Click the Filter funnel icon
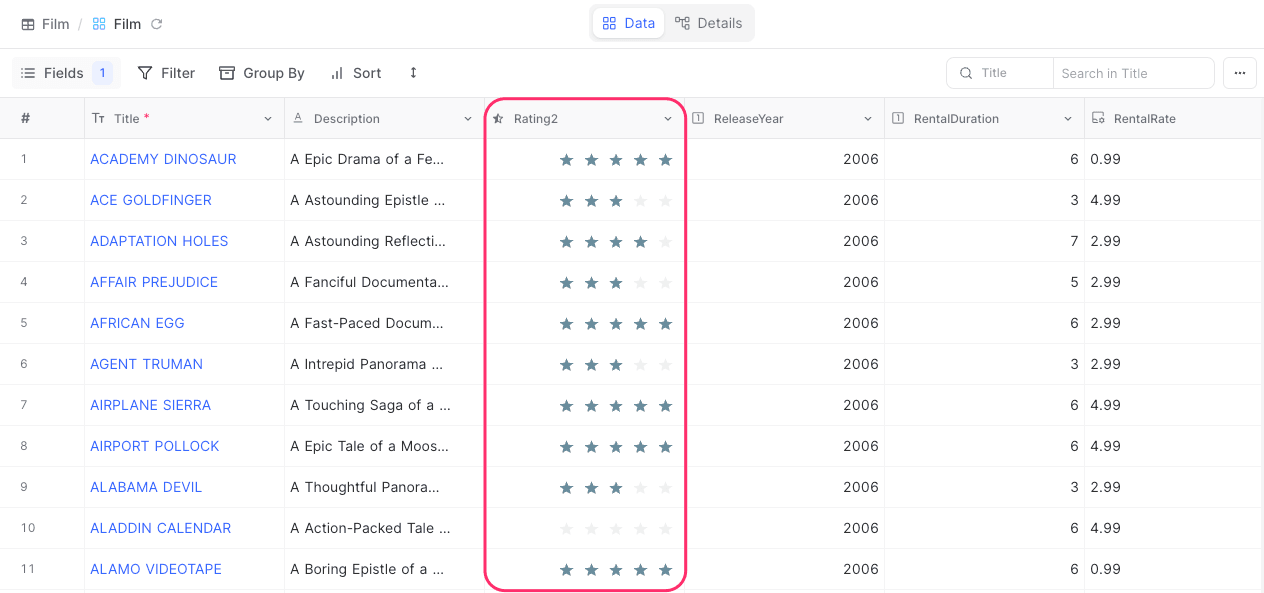The image size is (1264, 593). 145,73
